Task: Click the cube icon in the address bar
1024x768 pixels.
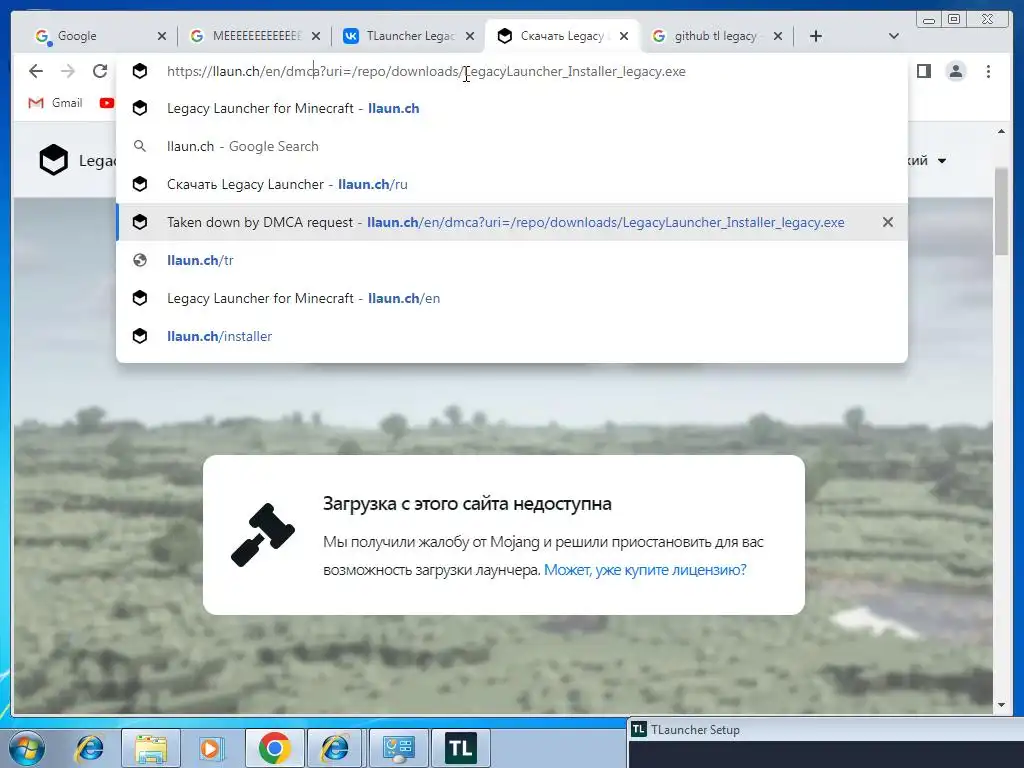Action: pos(140,71)
